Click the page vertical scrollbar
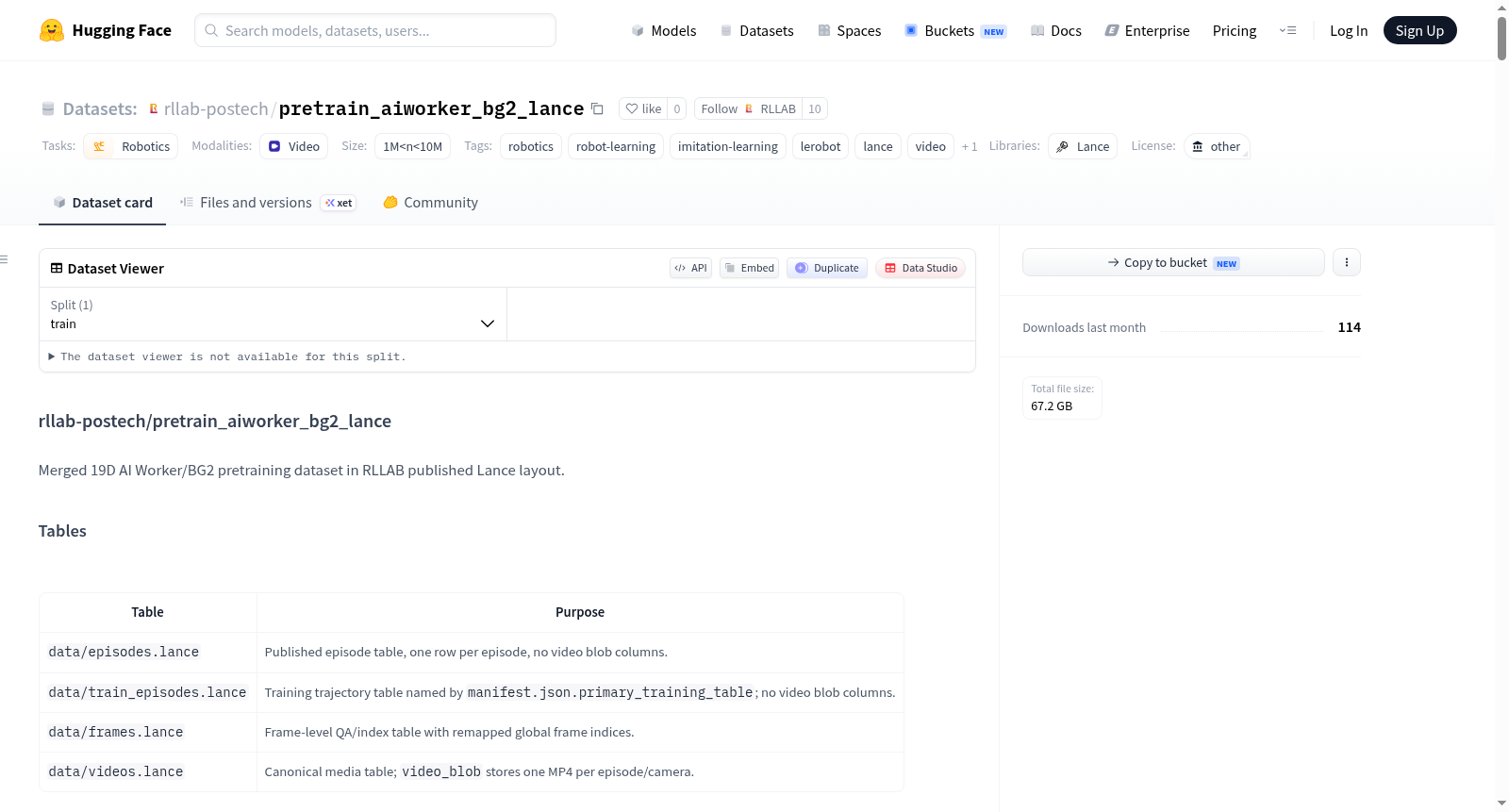 [1501, 38]
